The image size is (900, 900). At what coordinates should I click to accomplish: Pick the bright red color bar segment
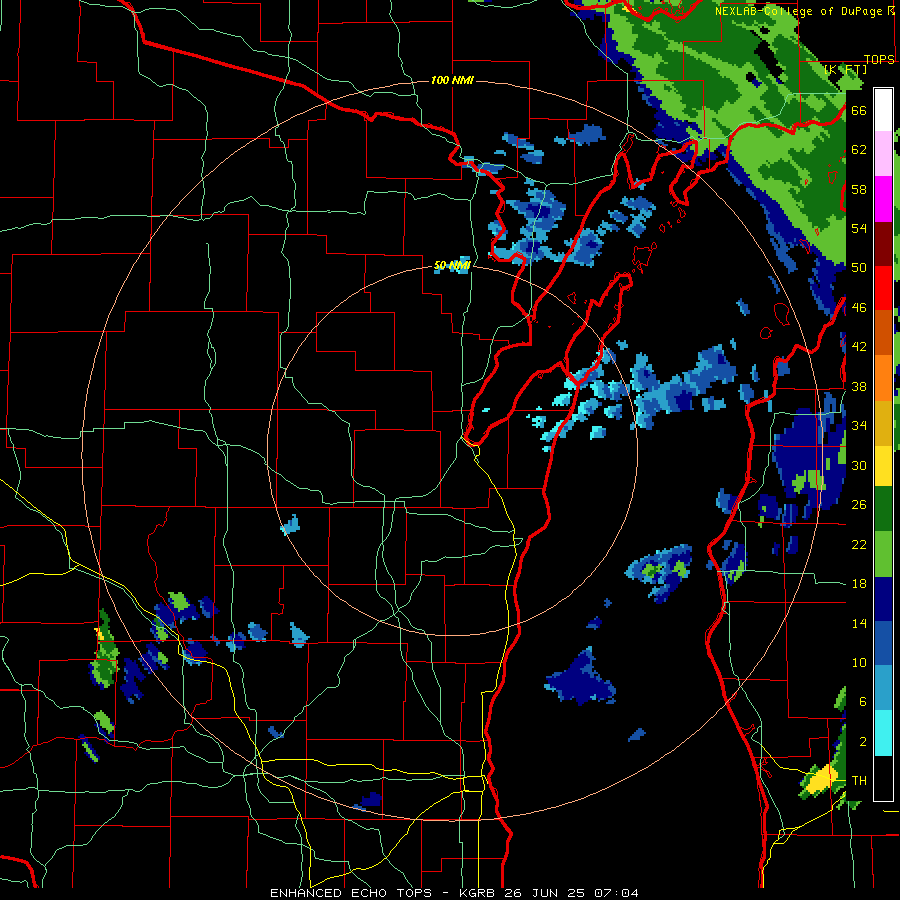[883, 288]
